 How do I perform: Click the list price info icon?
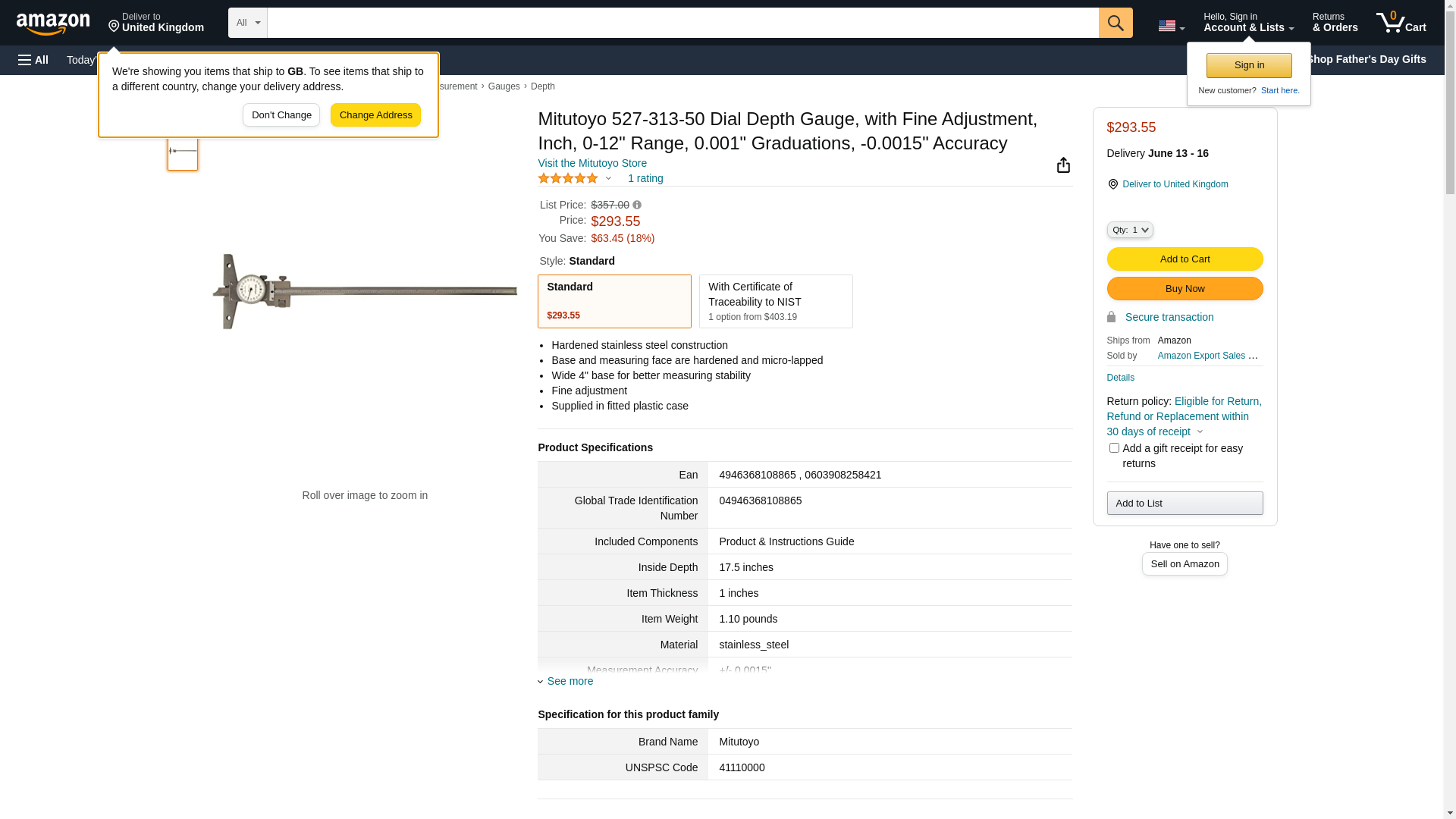click(x=637, y=205)
